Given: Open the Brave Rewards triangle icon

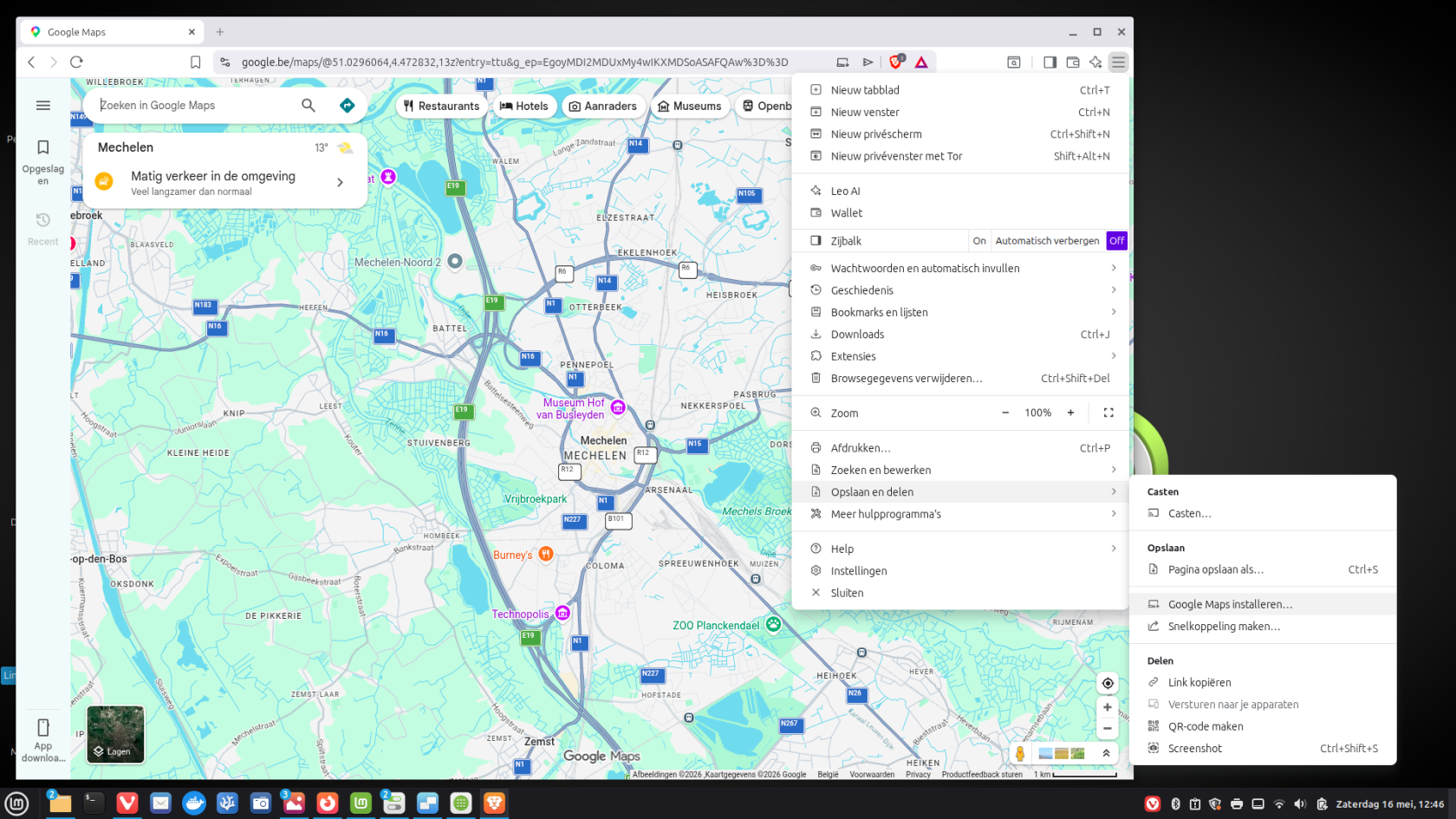Looking at the screenshot, I should click(x=921, y=62).
